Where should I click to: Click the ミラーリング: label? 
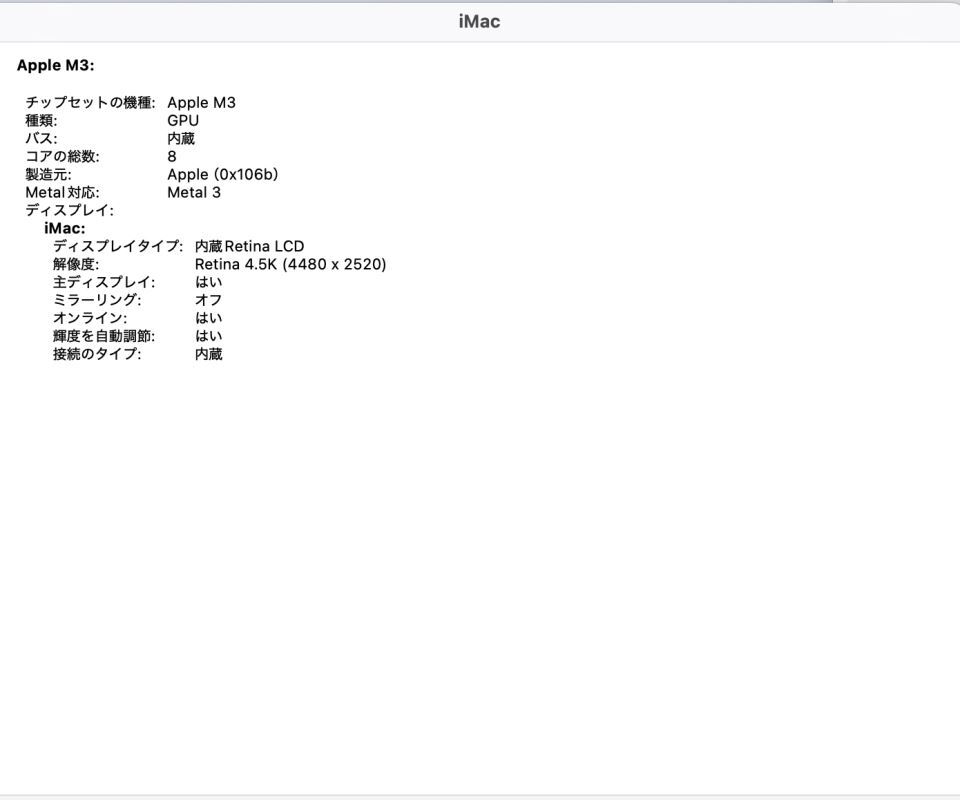tap(97, 300)
